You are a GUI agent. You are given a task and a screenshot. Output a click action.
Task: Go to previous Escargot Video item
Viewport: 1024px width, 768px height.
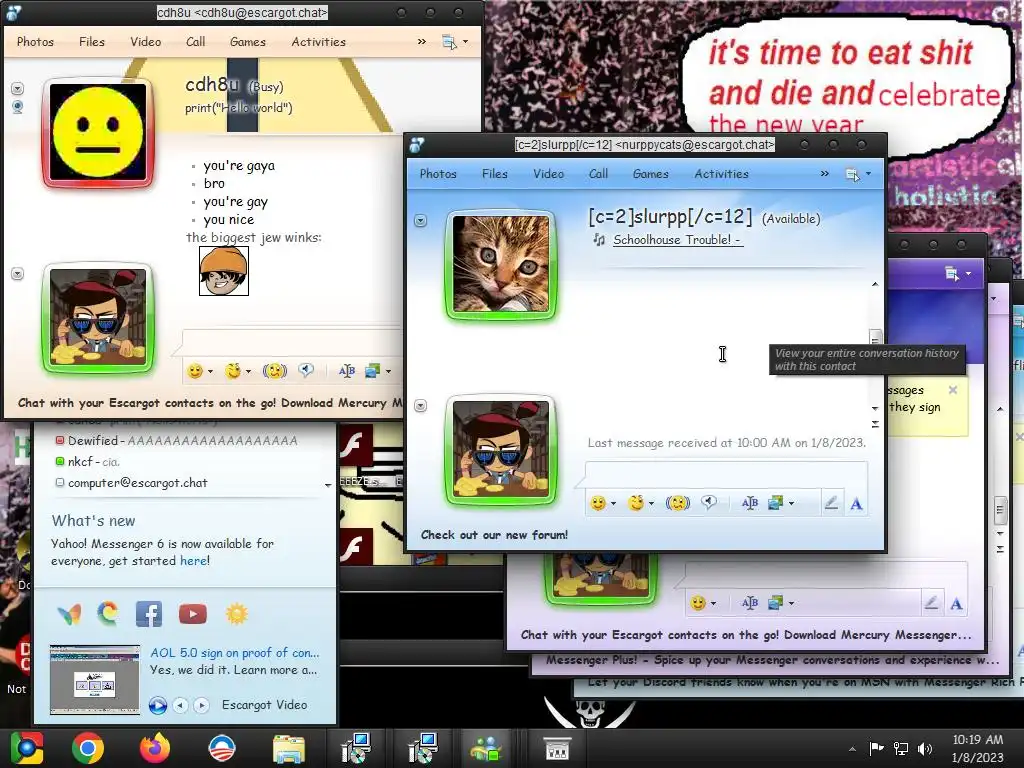tap(181, 705)
